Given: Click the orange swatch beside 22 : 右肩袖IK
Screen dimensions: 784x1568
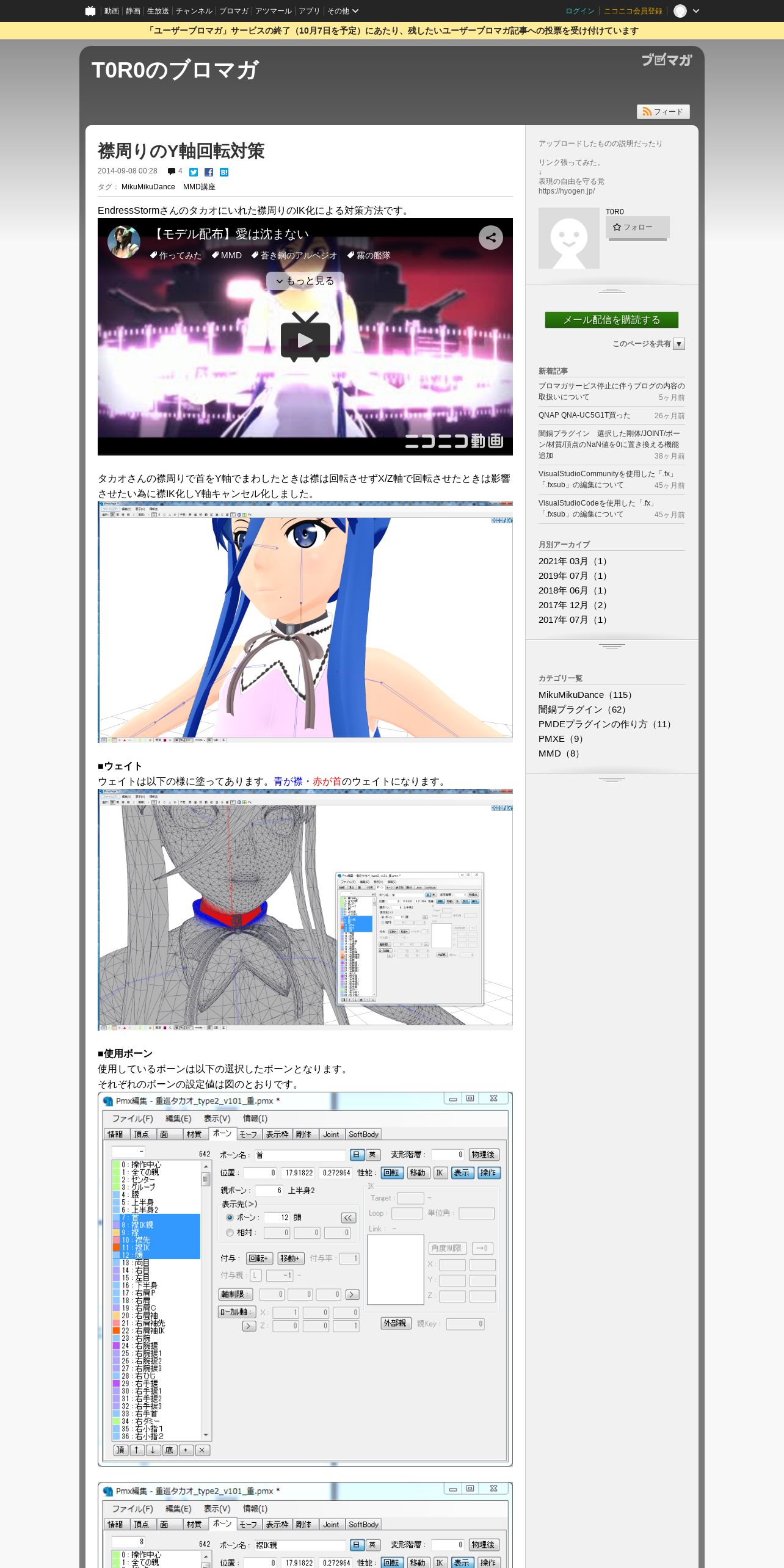Looking at the screenshot, I should pyautogui.click(x=116, y=1330).
